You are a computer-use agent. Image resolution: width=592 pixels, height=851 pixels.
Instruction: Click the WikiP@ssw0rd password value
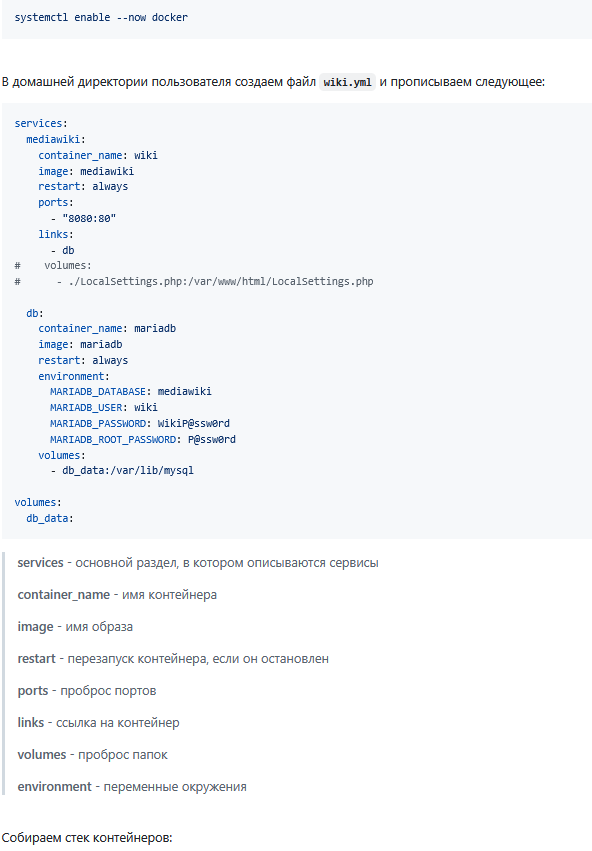pos(194,423)
